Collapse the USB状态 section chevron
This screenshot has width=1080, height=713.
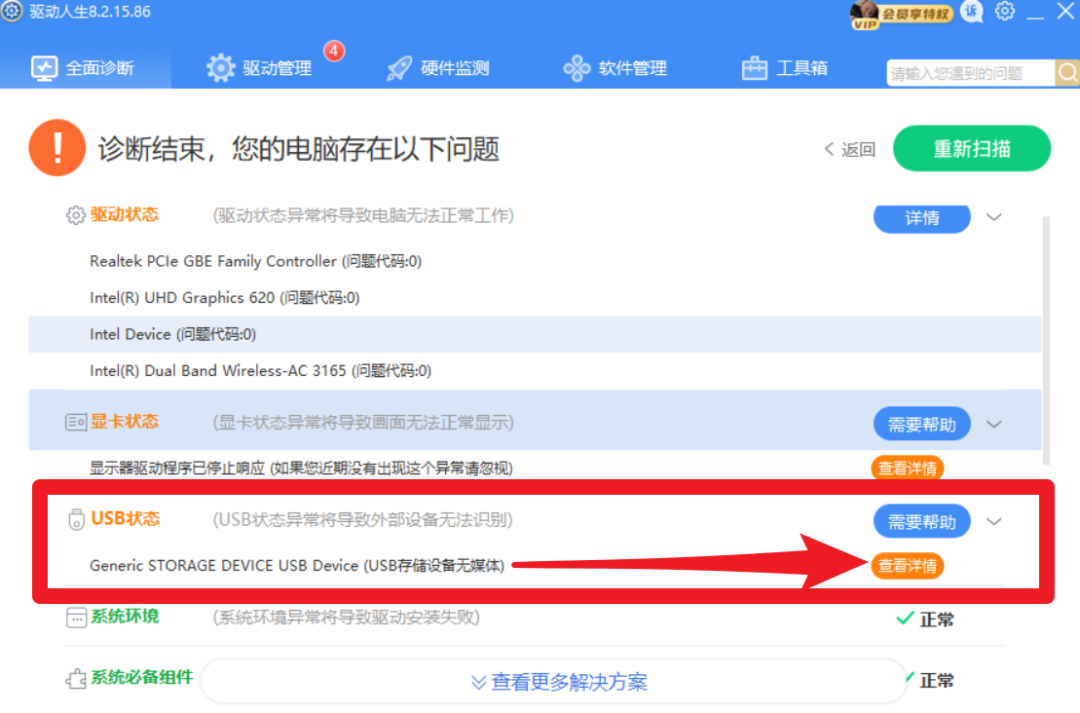click(x=994, y=521)
